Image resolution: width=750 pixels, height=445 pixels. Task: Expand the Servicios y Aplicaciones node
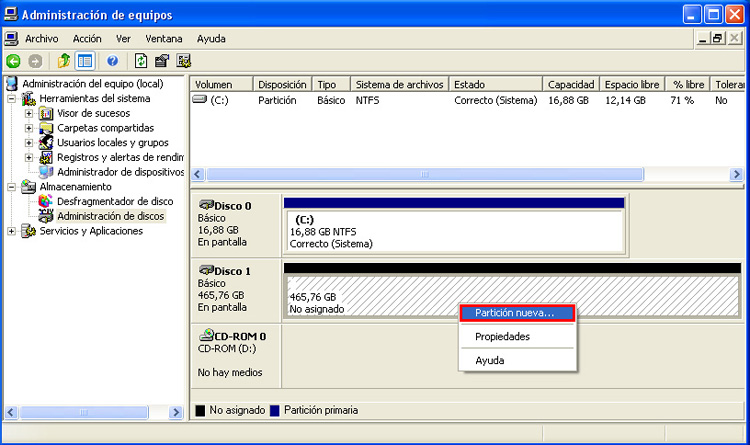pos(11,232)
